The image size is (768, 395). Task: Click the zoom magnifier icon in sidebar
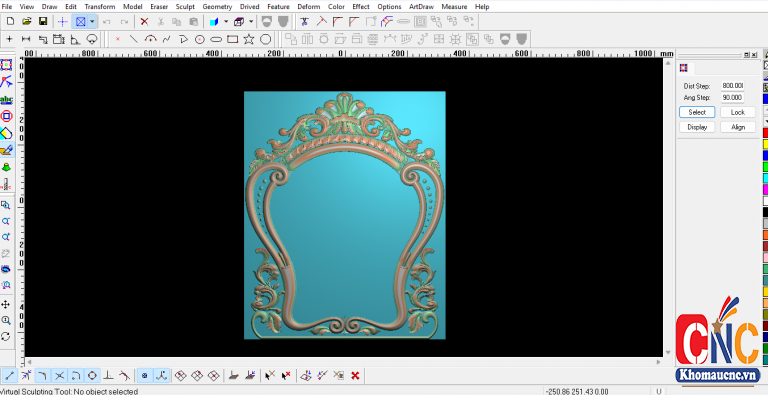(6, 321)
